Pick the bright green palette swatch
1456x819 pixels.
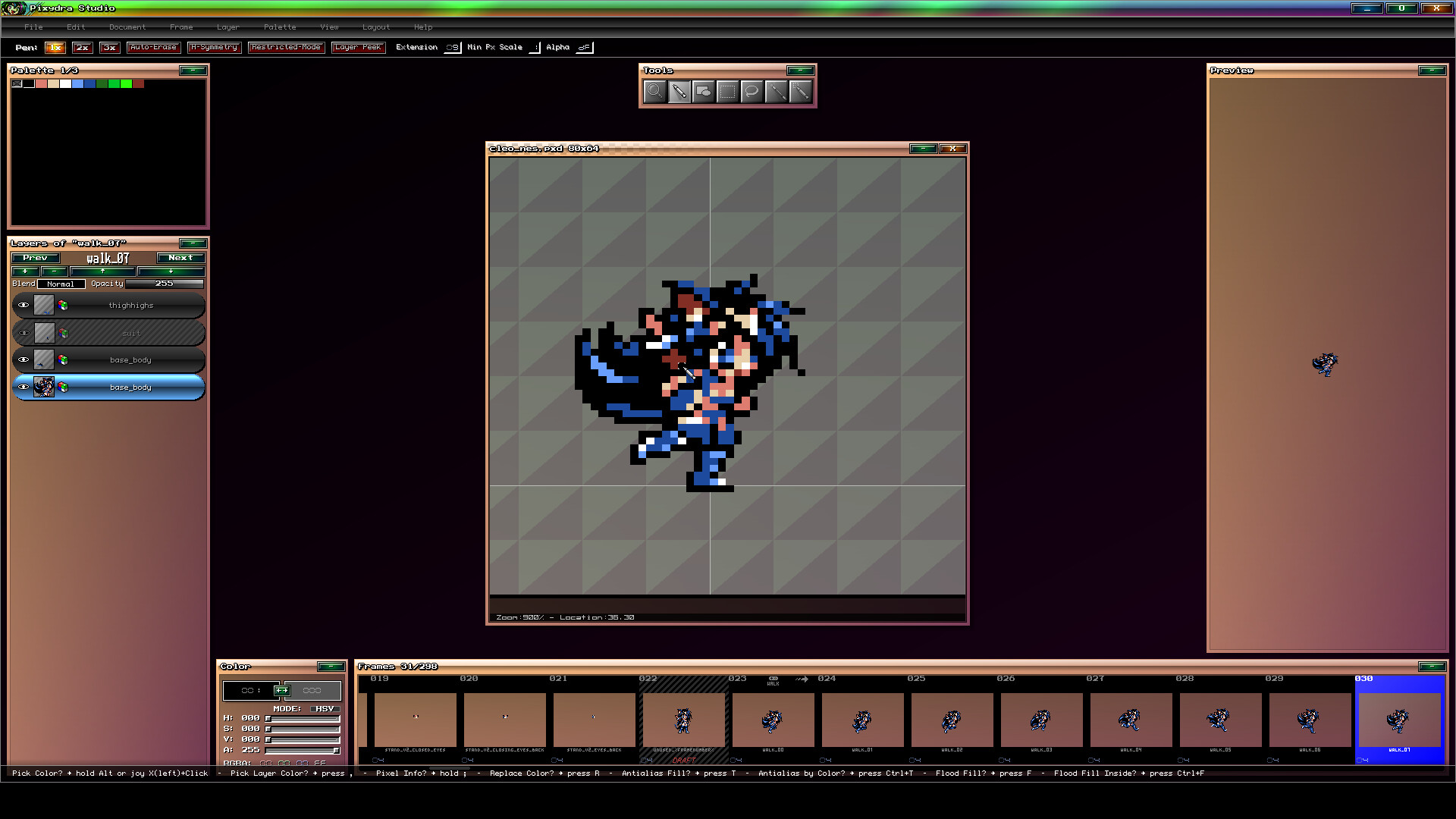pyautogui.click(x=126, y=83)
